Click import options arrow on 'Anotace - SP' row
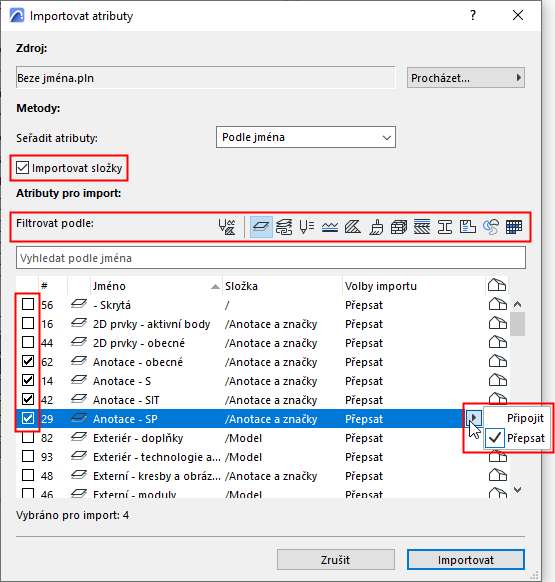Viewport: 555px width, 582px height. tap(474, 418)
